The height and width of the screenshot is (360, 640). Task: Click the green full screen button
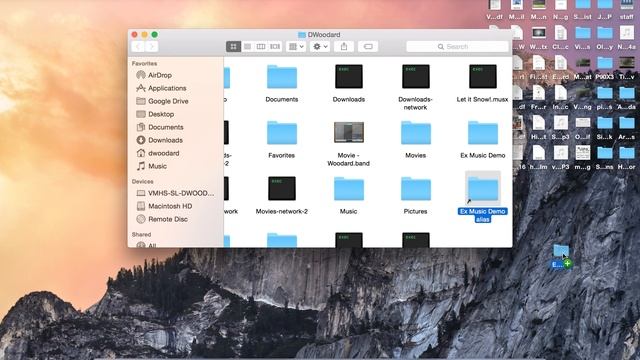154,35
